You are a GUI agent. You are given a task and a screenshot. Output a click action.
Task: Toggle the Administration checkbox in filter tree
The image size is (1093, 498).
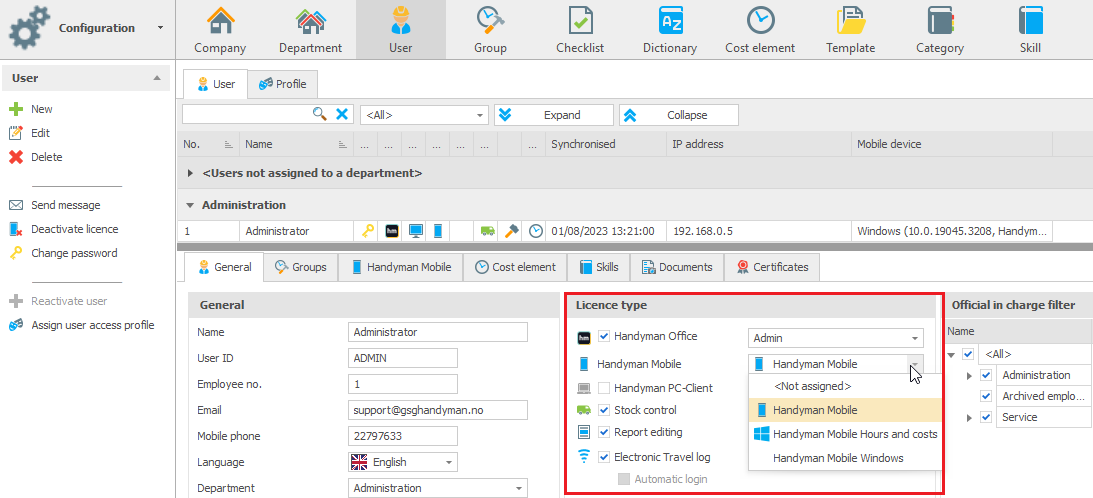[x=986, y=375]
